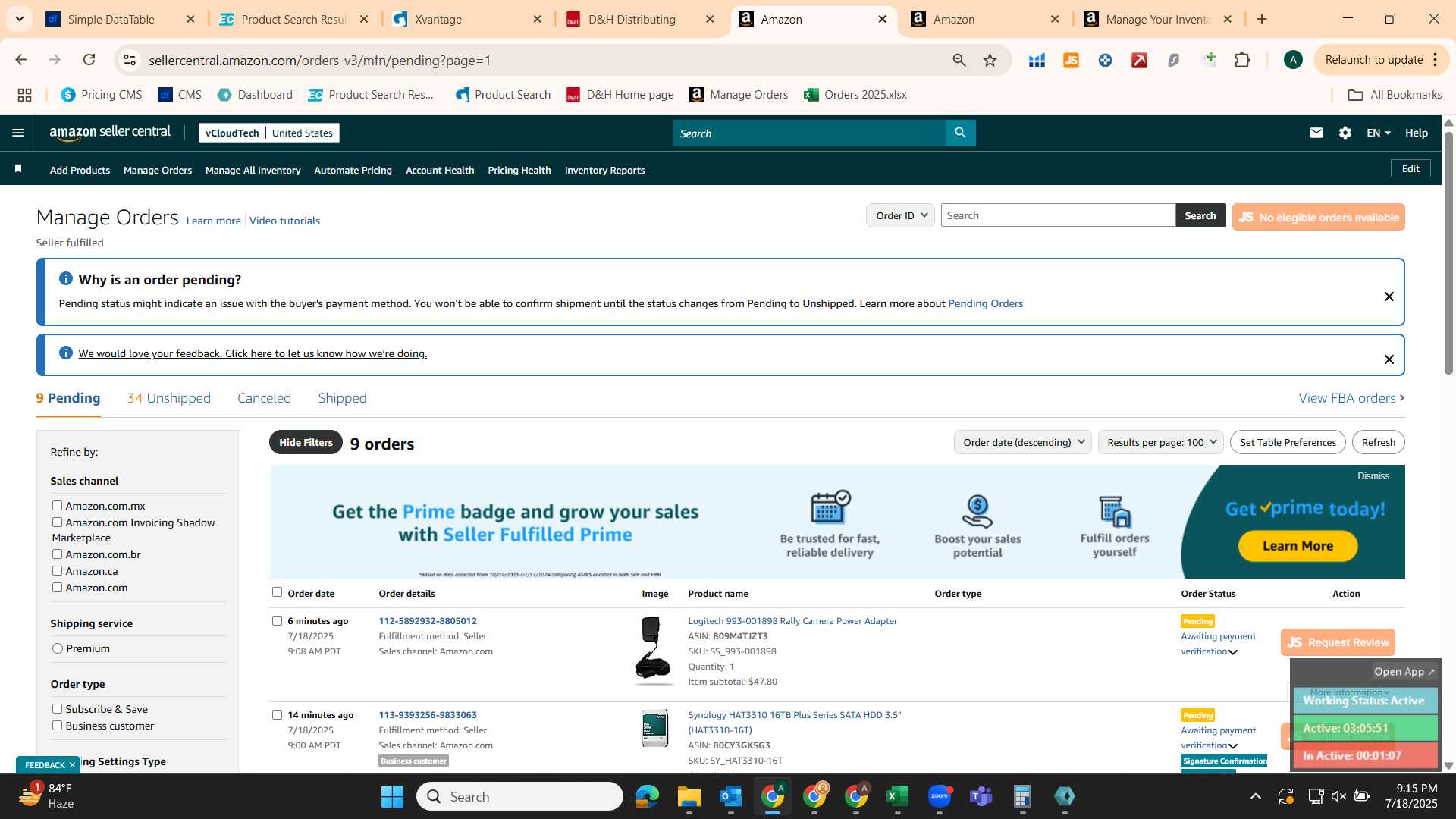Reload the page with the browser refresh icon
Image resolution: width=1456 pixels, height=819 pixels.
pos(89,60)
